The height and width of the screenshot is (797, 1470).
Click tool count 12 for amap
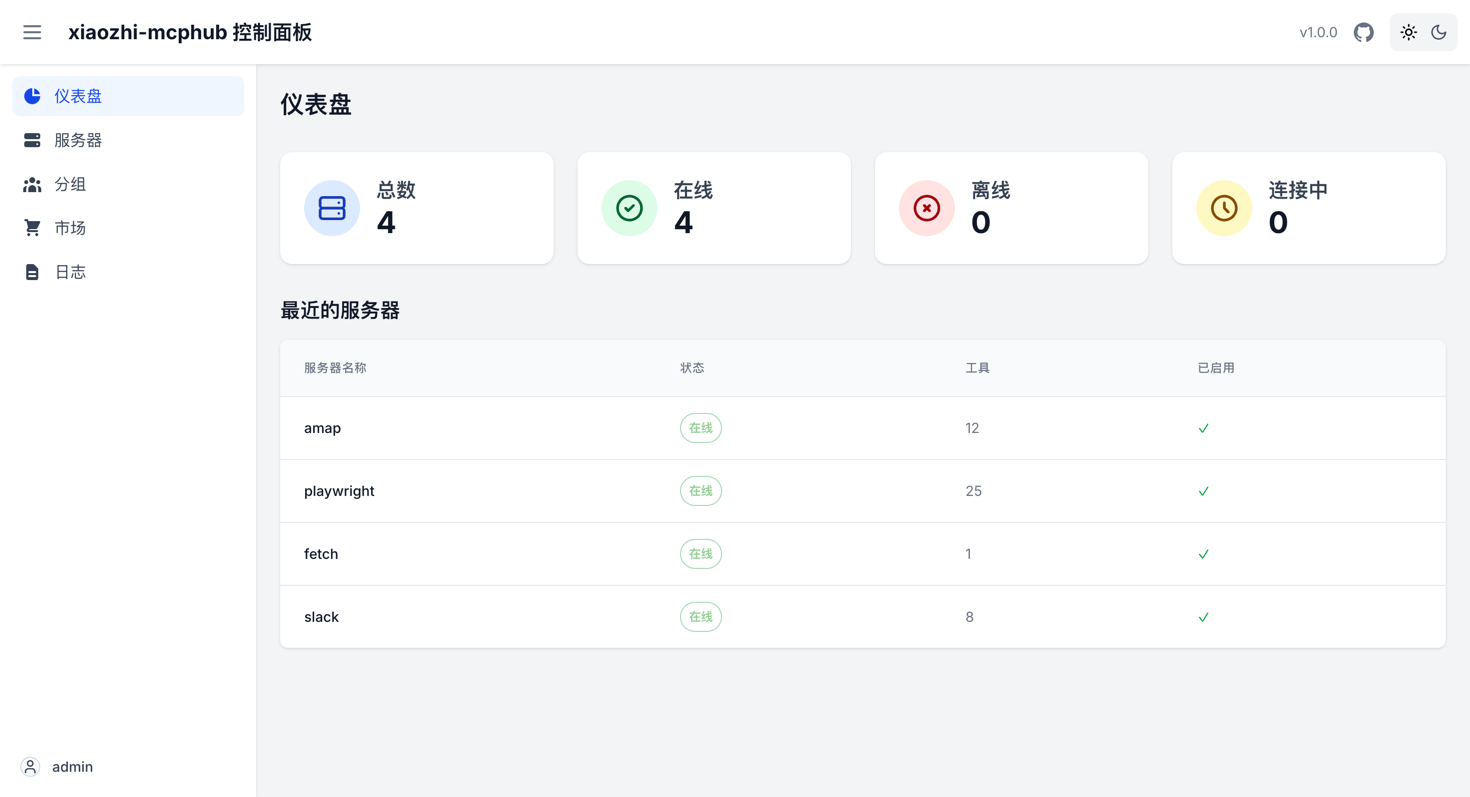972,428
